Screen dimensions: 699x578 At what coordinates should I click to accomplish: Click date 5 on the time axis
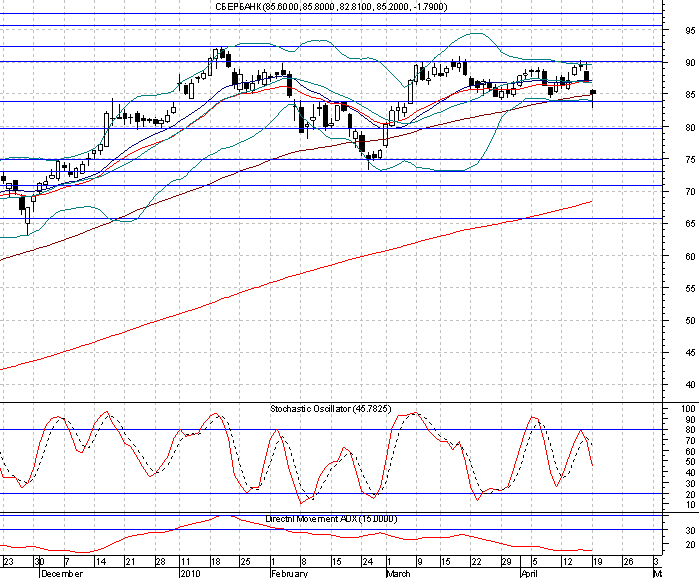535,562
